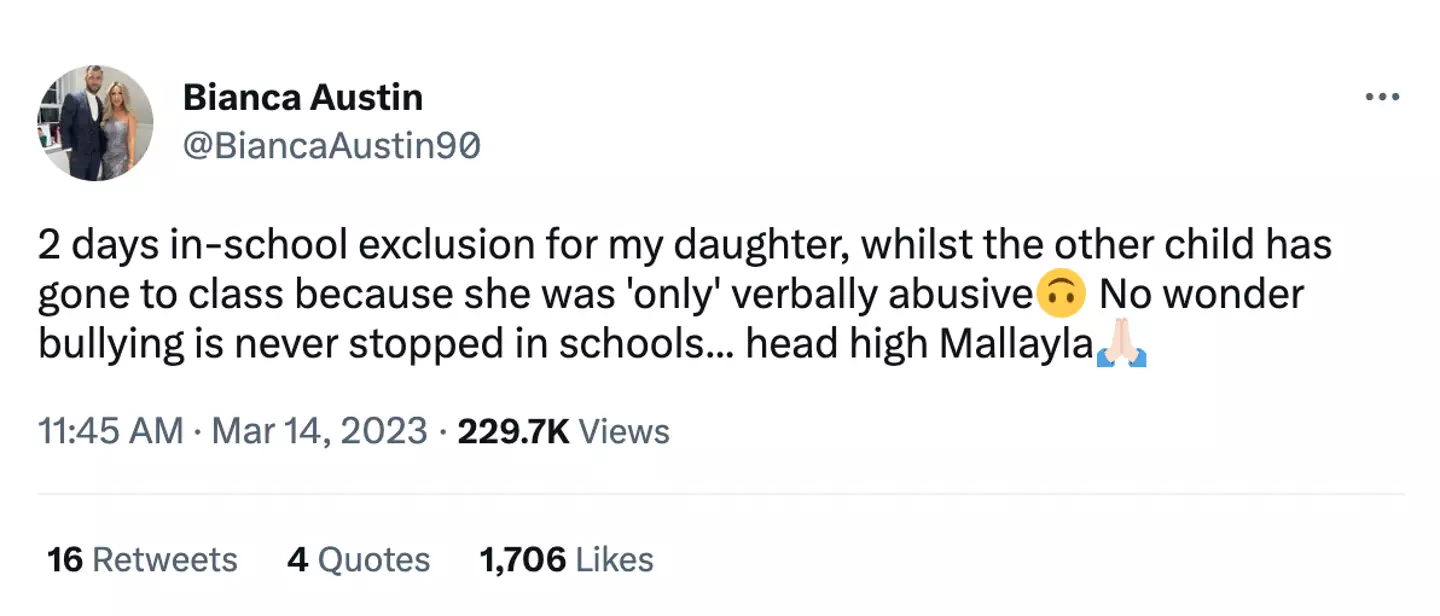Click the upside-down face emoji
Image resolution: width=1440 pixels, height=616 pixels.
tap(1062, 294)
